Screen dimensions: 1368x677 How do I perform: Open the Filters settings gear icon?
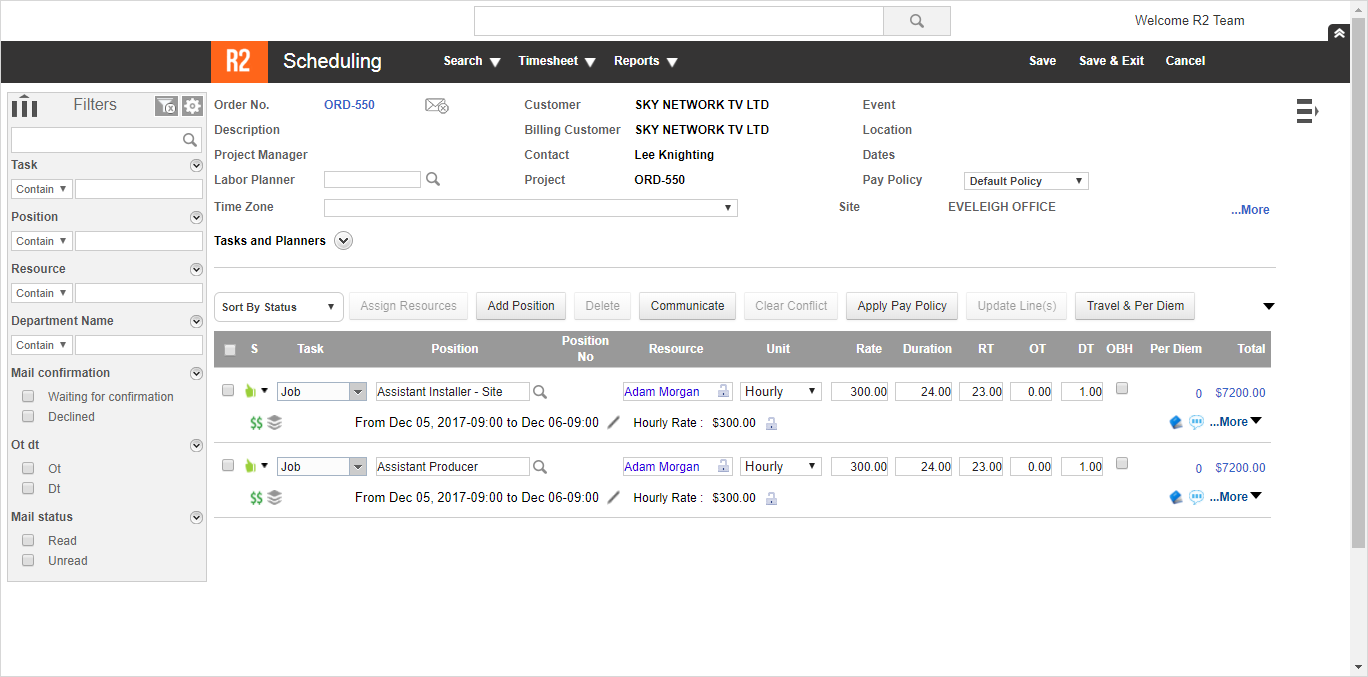click(192, 105)
